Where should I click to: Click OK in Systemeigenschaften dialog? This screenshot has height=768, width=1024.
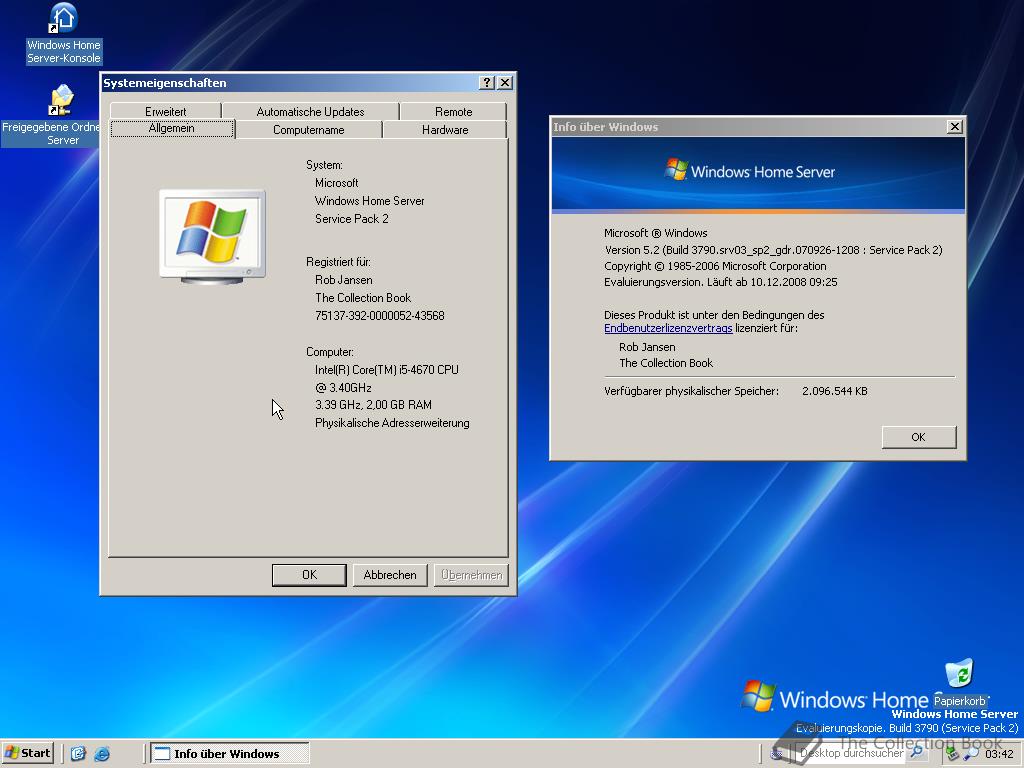[x=309, y=575]
